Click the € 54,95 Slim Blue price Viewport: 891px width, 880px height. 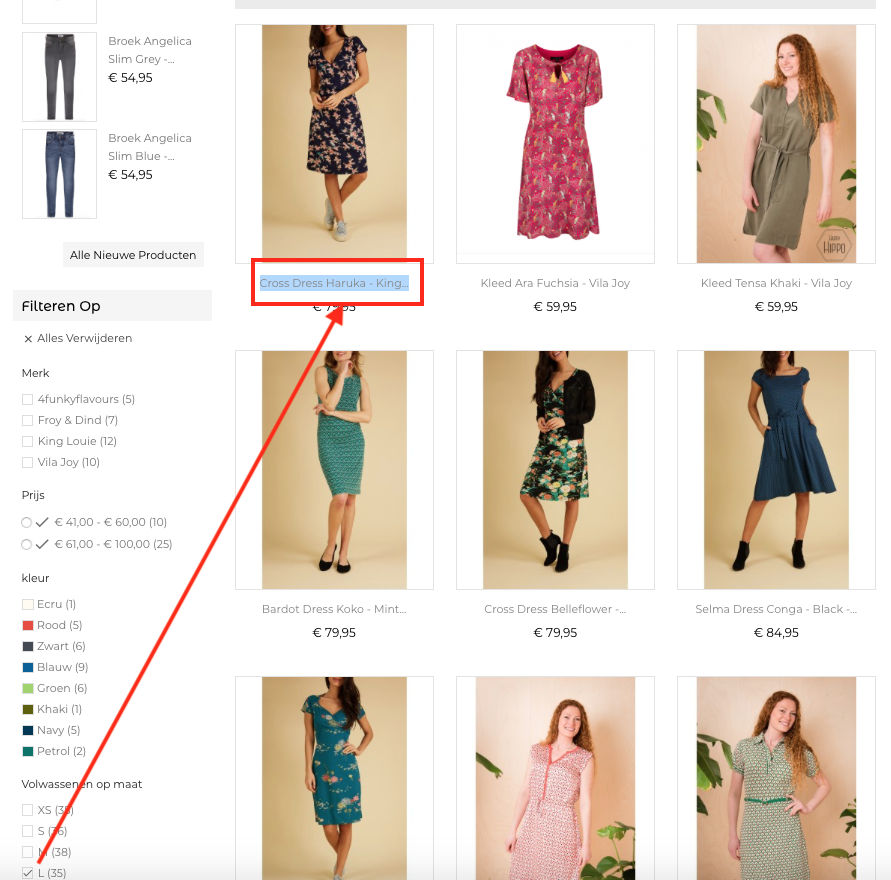point(130,175)
